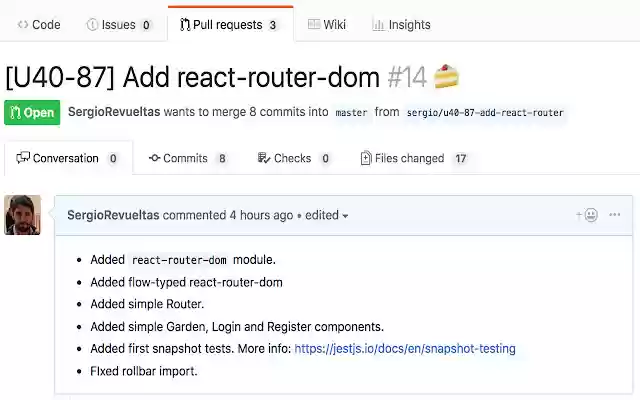
Task: Open the Wiki tab
Action: pyautogui.click(x=327, y=25)
